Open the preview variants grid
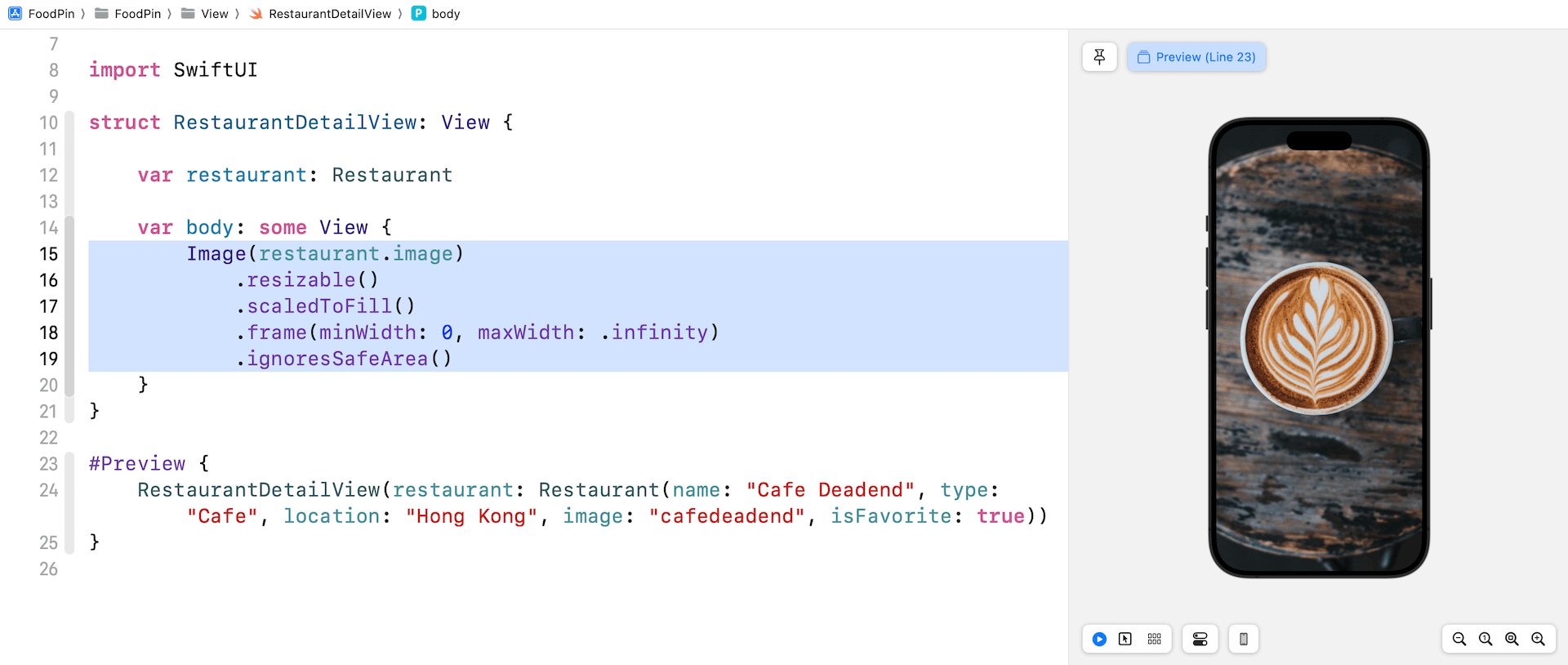Image resolution: width=1568 pixels, height=665 pixels. click(x=1154, y=639)
